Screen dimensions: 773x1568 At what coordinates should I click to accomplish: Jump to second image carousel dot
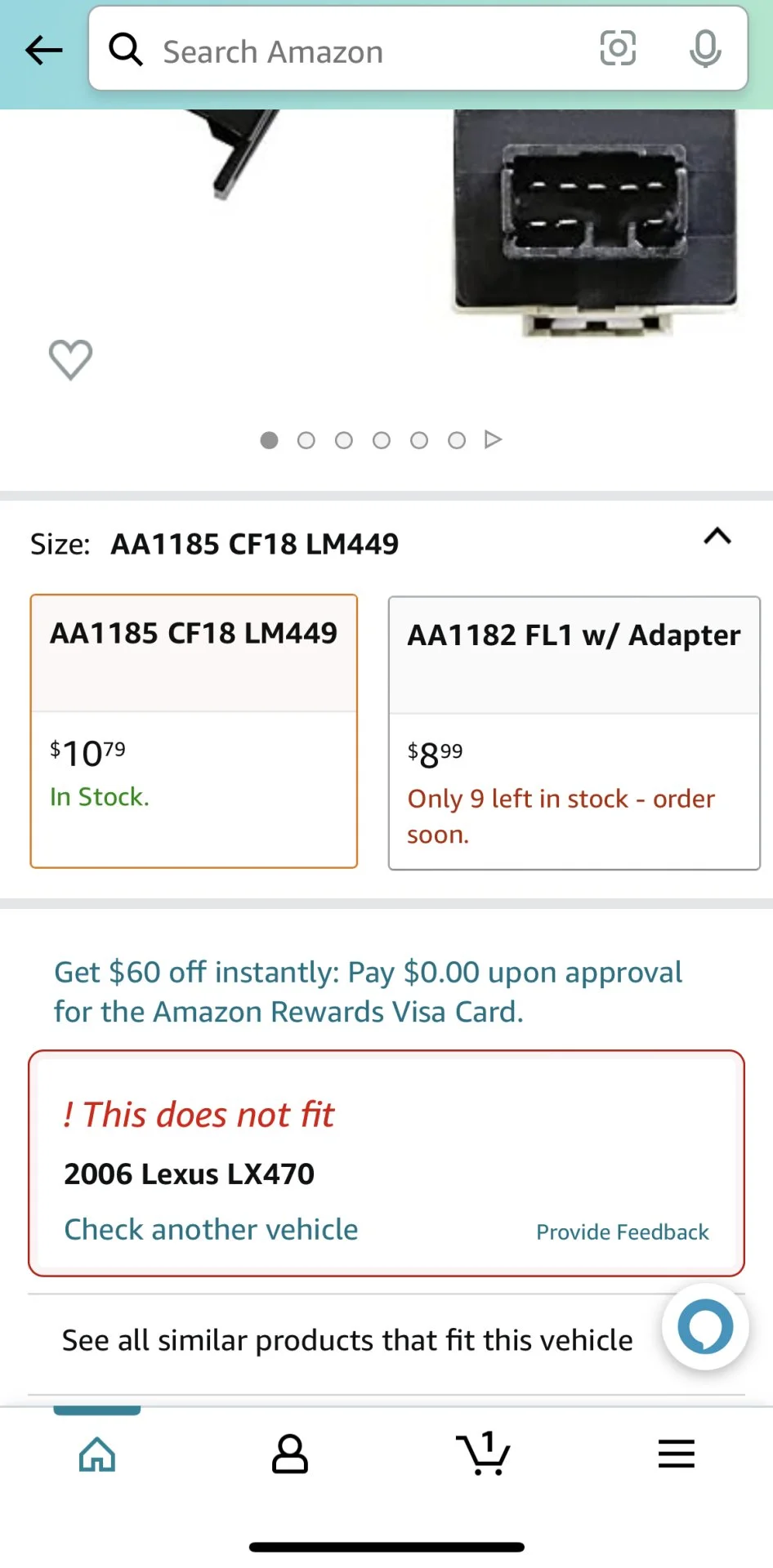306,441
